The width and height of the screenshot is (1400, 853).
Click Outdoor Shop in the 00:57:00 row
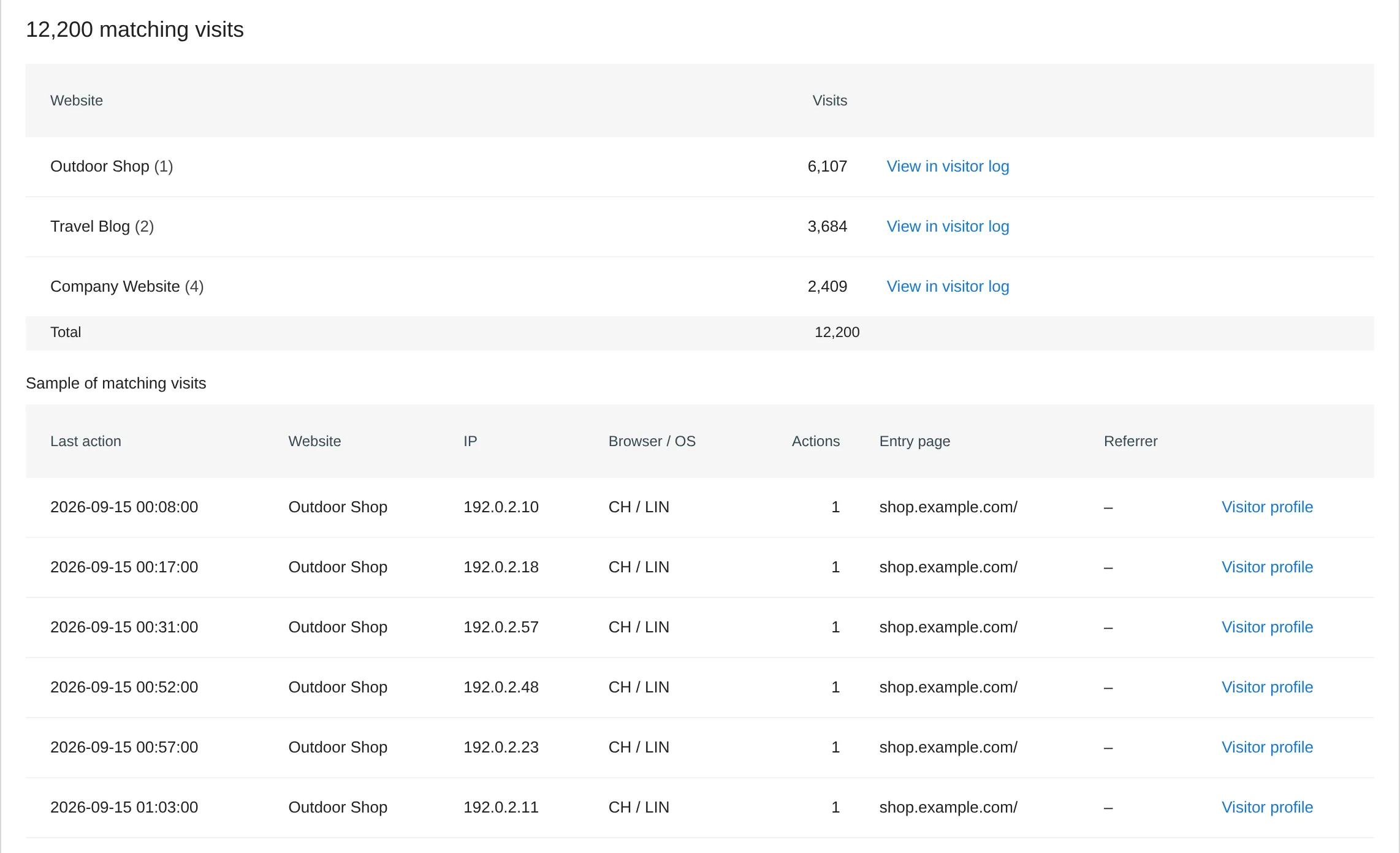(x=338, y=747)
